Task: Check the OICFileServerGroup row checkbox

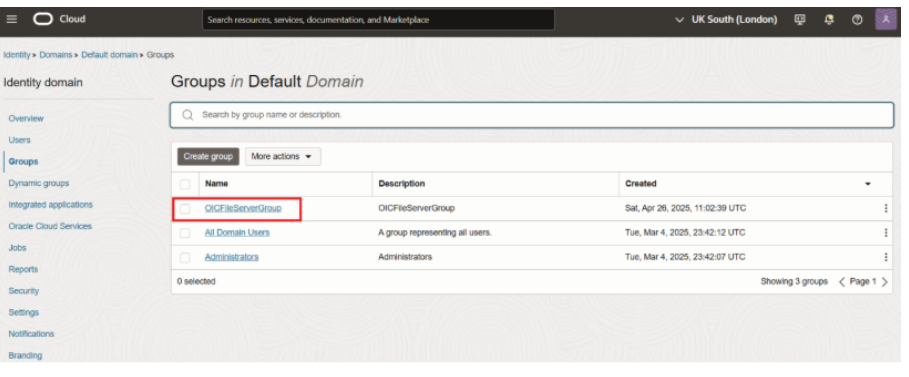Action: (x=185, y=209)
